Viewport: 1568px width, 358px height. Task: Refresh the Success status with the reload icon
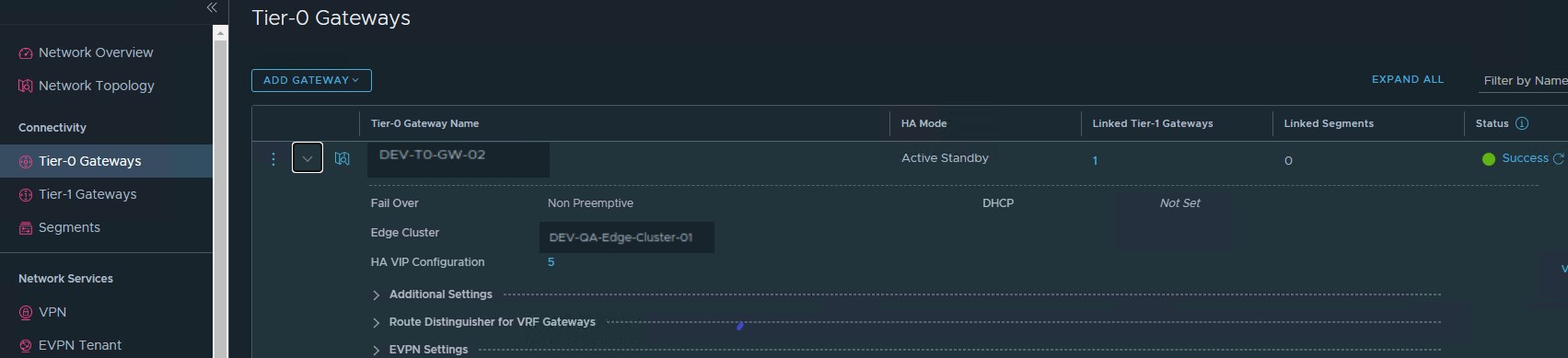click(1559, 158)
